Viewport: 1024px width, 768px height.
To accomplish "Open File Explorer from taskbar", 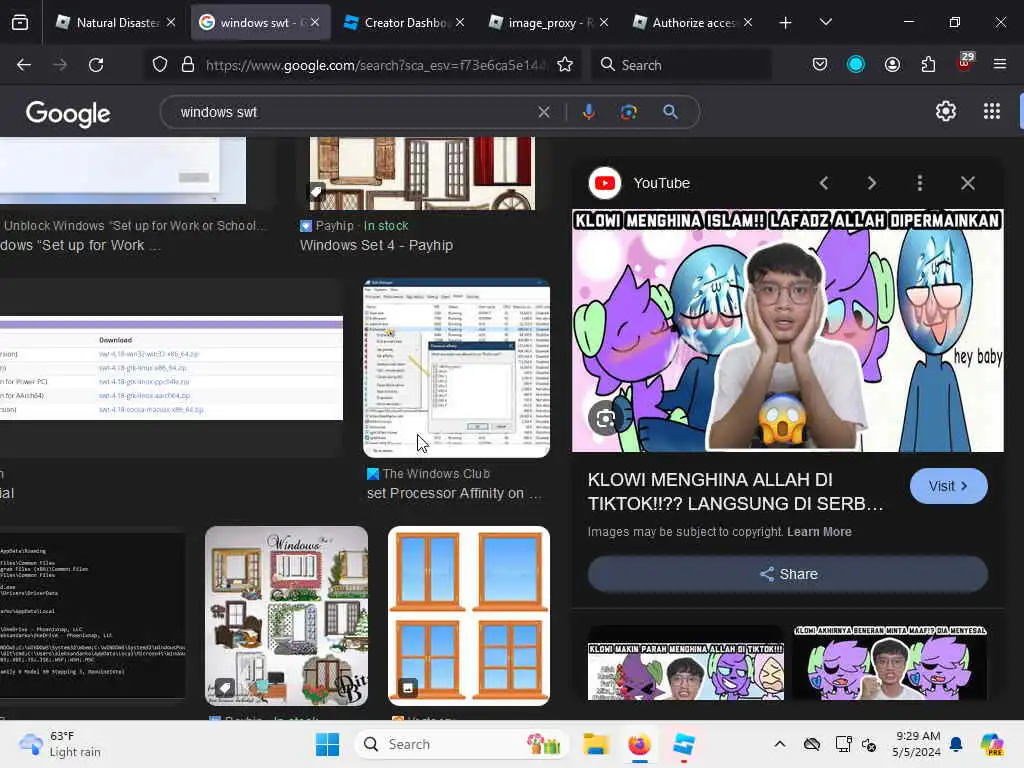I will (x=596, y=744).
